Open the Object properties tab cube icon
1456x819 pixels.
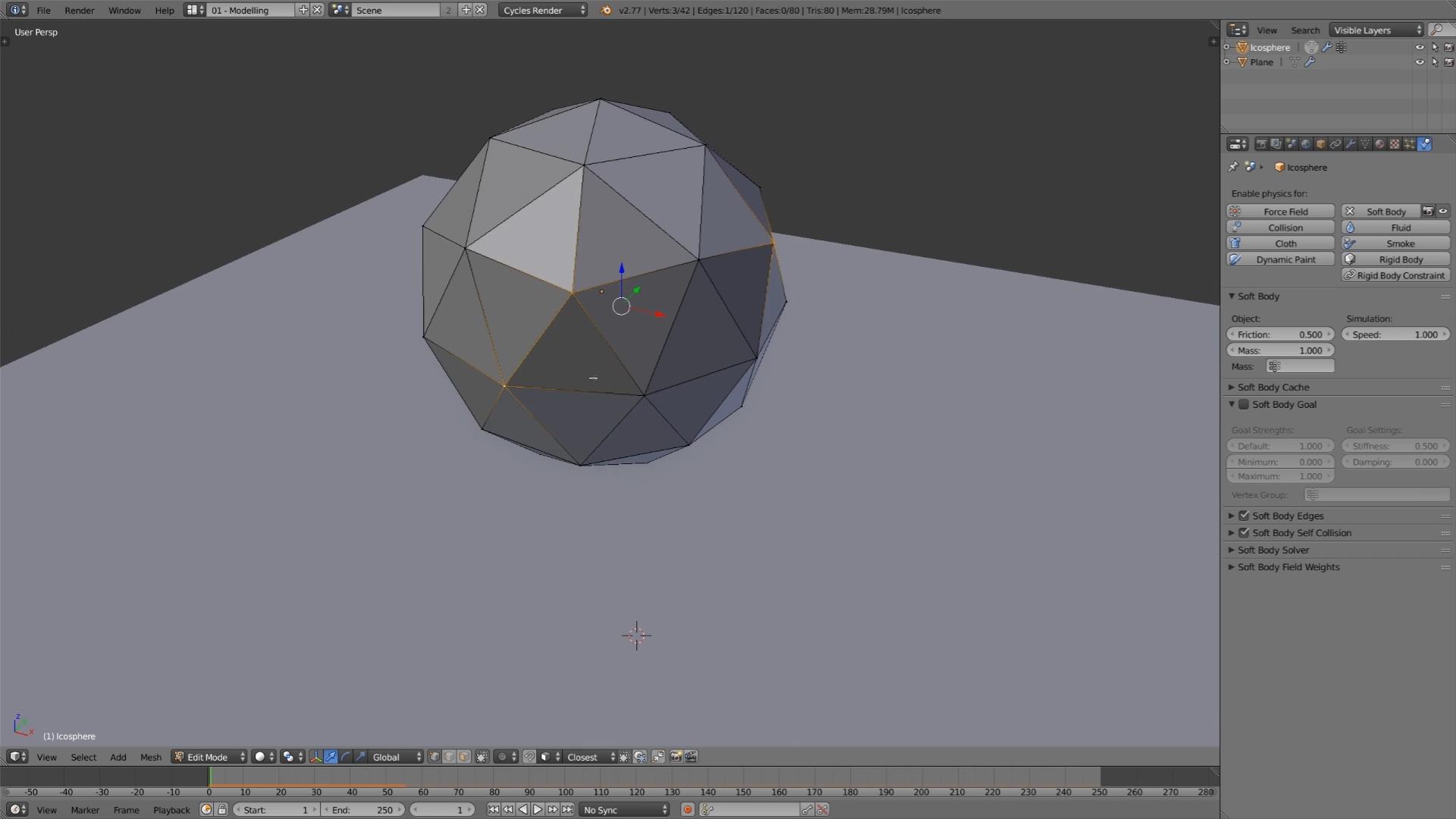pyautogui.click(x=1320, y=144)
